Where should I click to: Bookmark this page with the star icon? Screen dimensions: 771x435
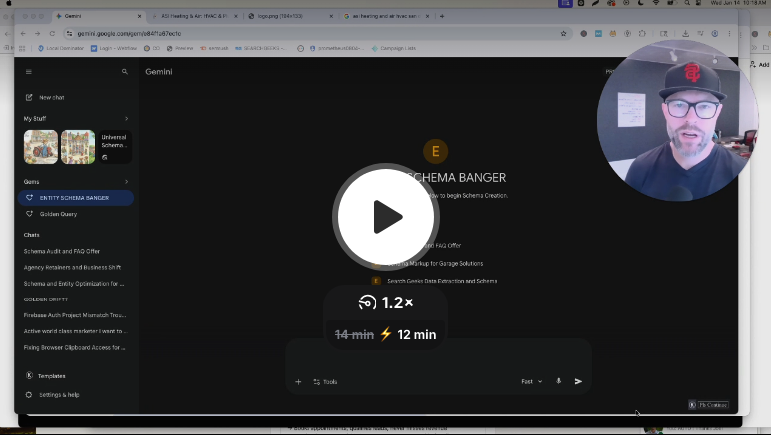pyautogui.click(x=563, y=33)
